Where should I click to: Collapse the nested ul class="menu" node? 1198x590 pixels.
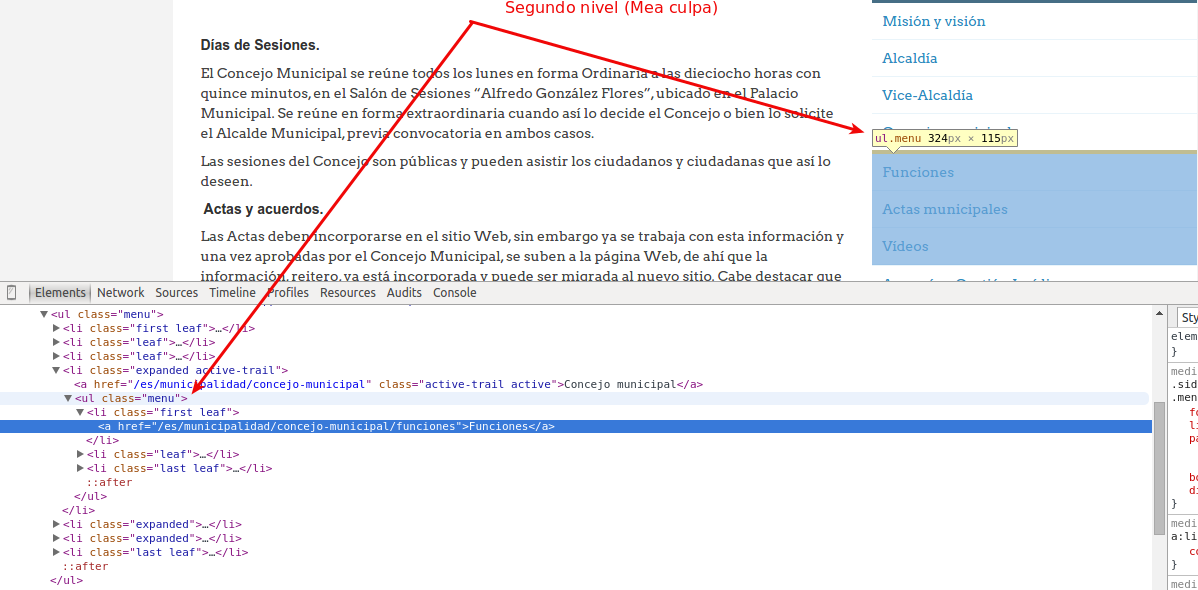pos(68,398)
